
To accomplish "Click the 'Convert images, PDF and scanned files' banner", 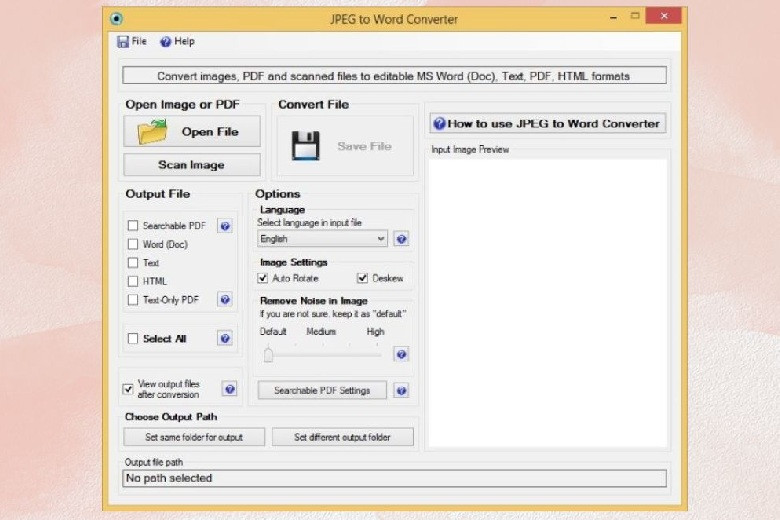I will (x=394, y=76).
